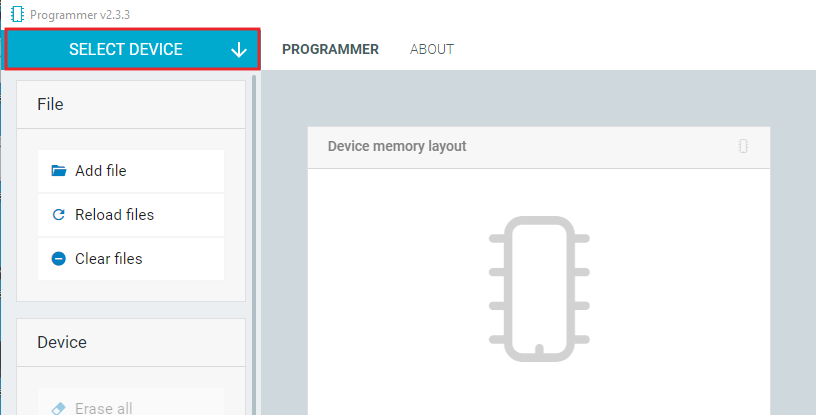Choose the Add file text label
The image size is (816, 415).
point(101,171)
